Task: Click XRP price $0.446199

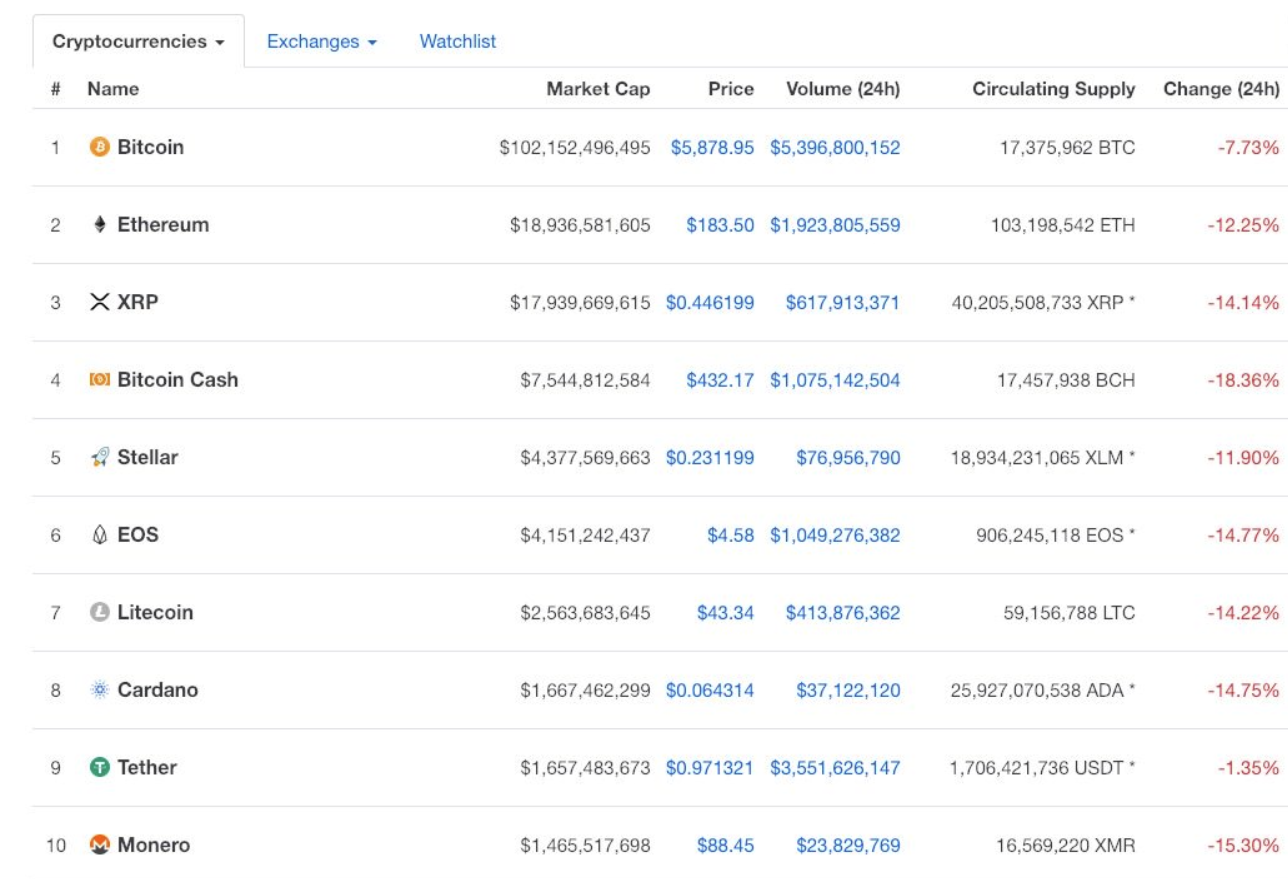Action: tap(710, 303)
